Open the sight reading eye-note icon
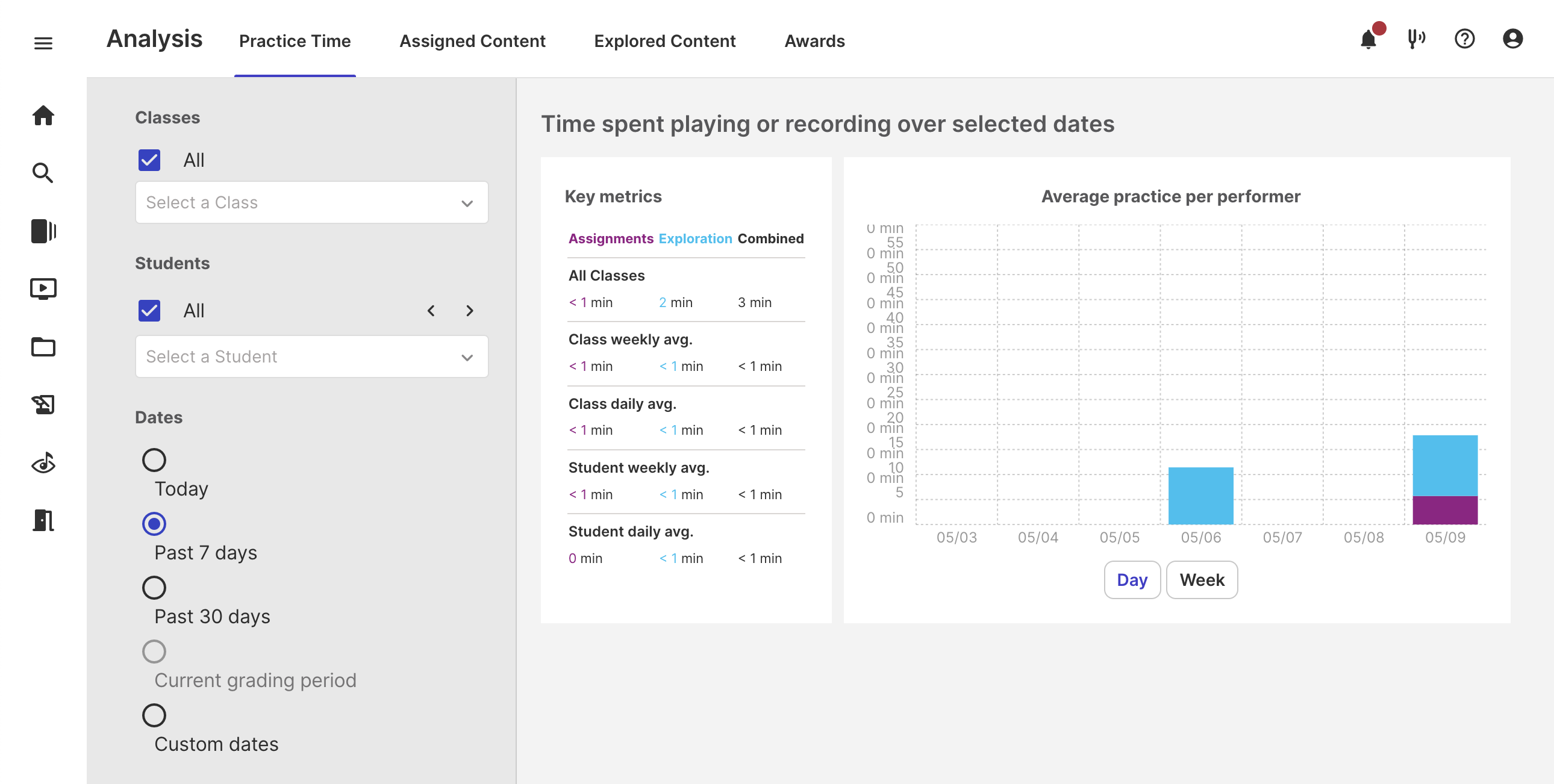Image resolution: width=1554 pixels, height=784 pixels. tap(43, 462)
